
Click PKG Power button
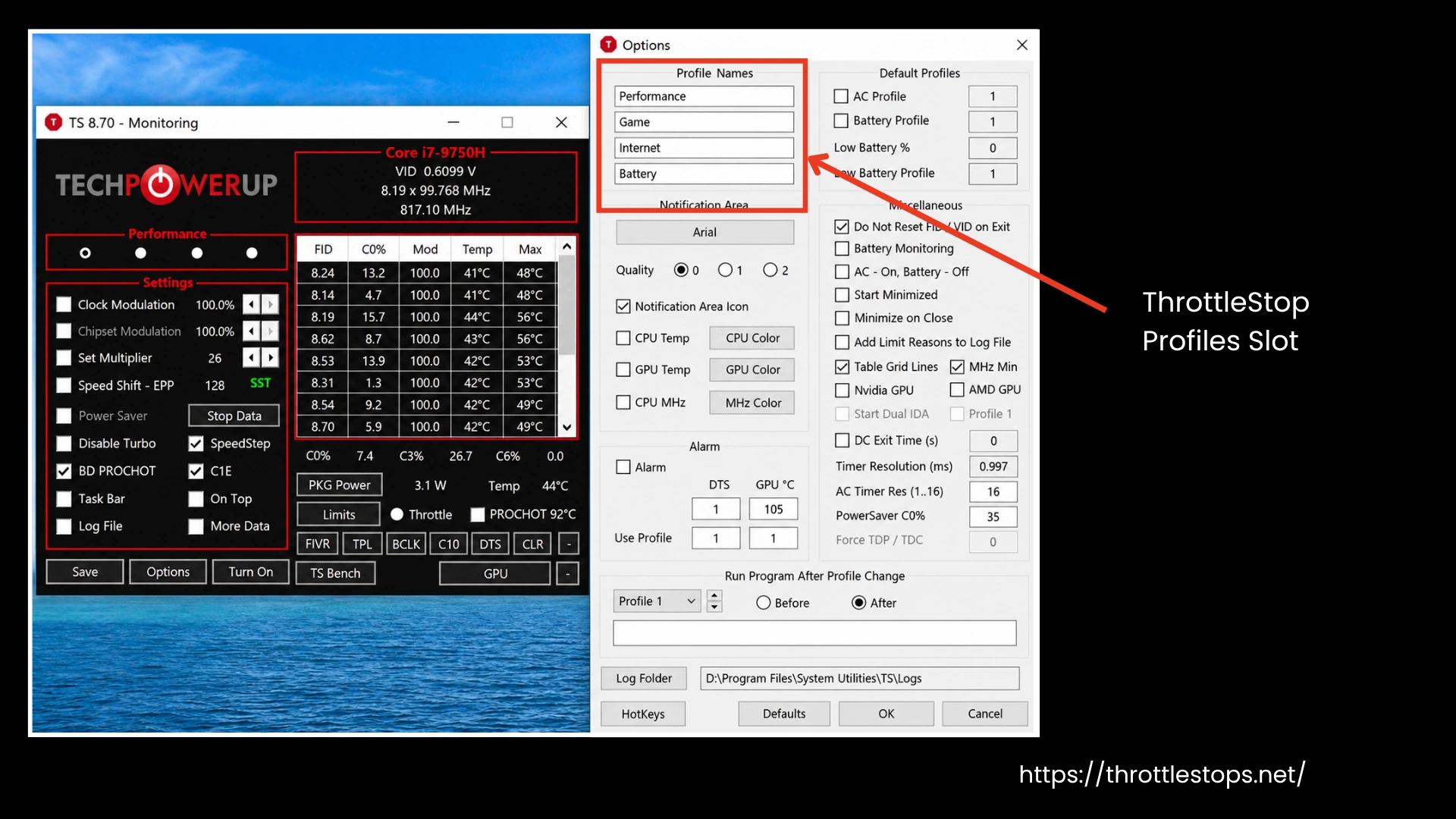point(340,485)
